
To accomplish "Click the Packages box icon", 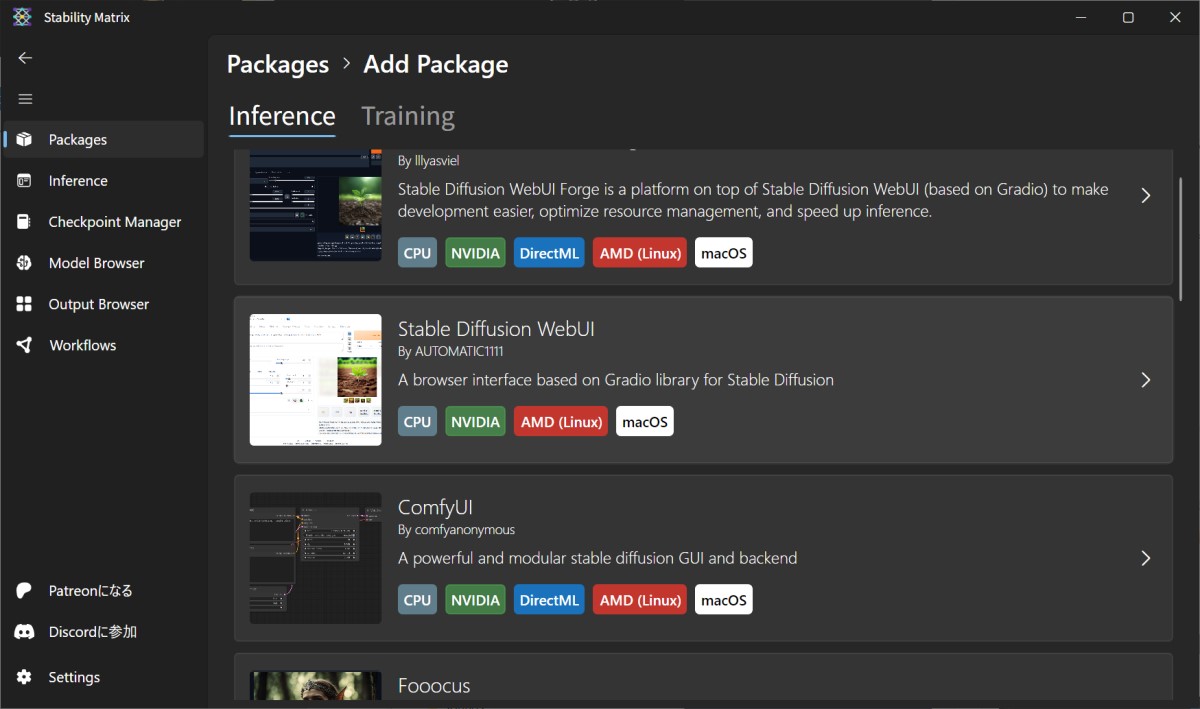I will point(25,140).
